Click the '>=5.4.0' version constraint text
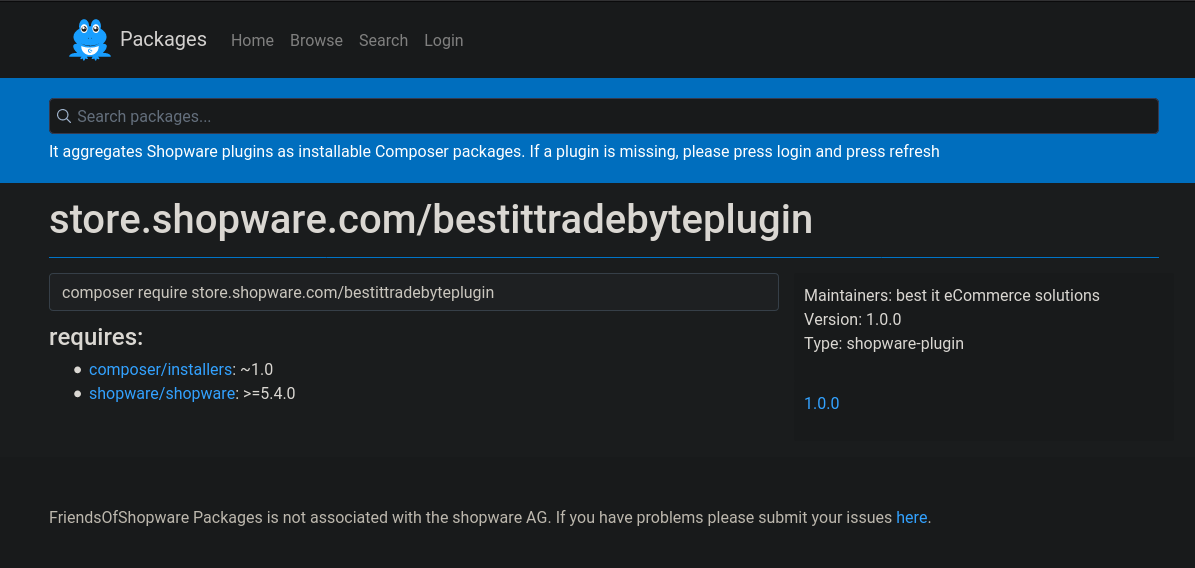Image resolution: width=1195 pixels, height=568 pixels. [269, 393]
